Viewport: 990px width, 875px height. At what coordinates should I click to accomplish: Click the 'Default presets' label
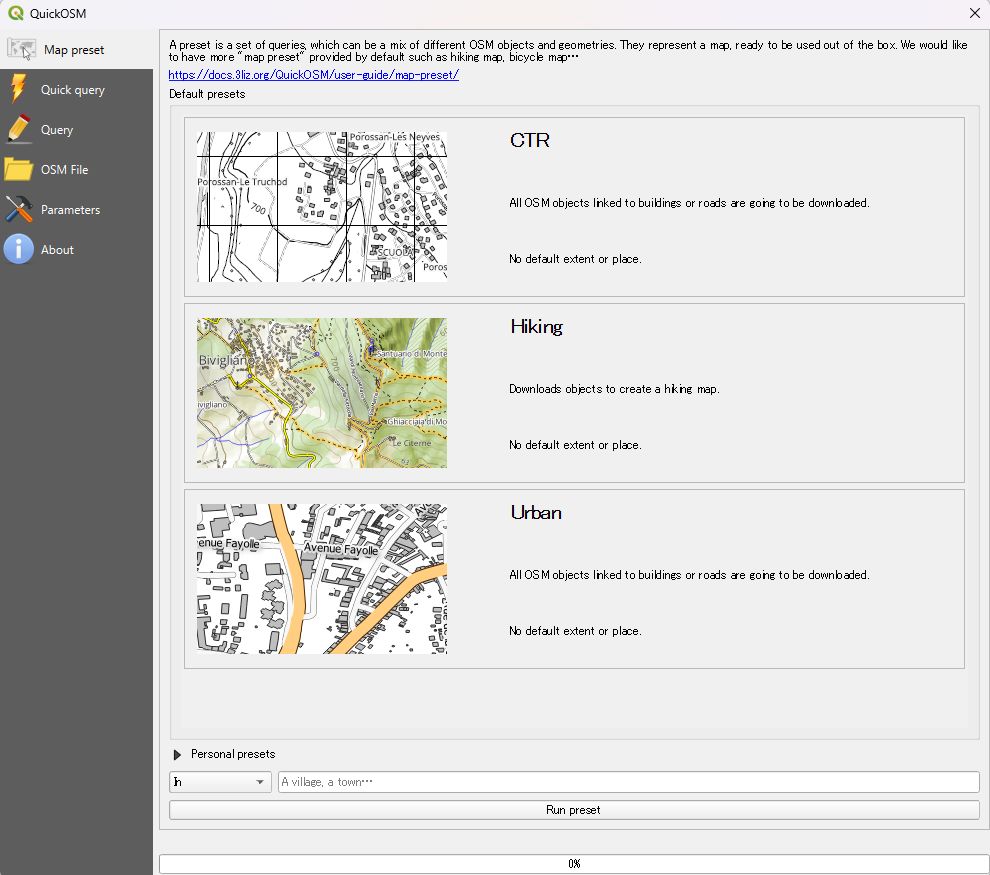click(x=207, y=94)
